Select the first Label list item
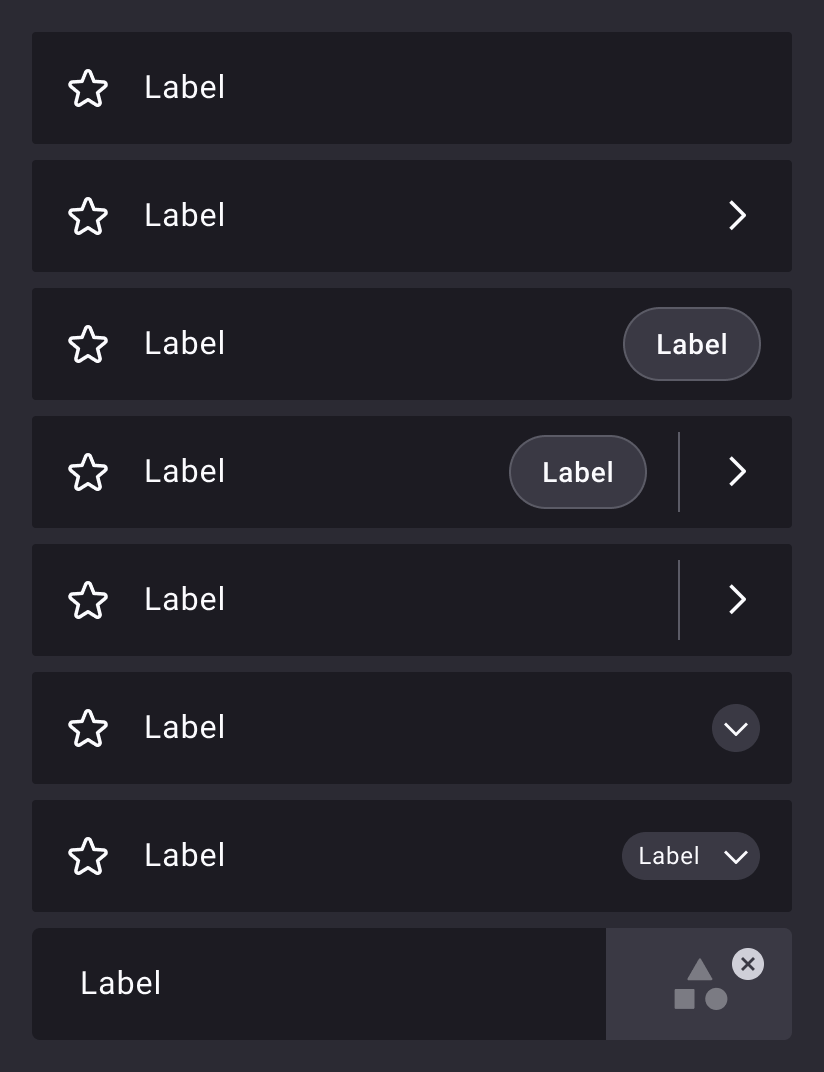824x1072 pixels. pyautogui.click(x=184, y=88)
